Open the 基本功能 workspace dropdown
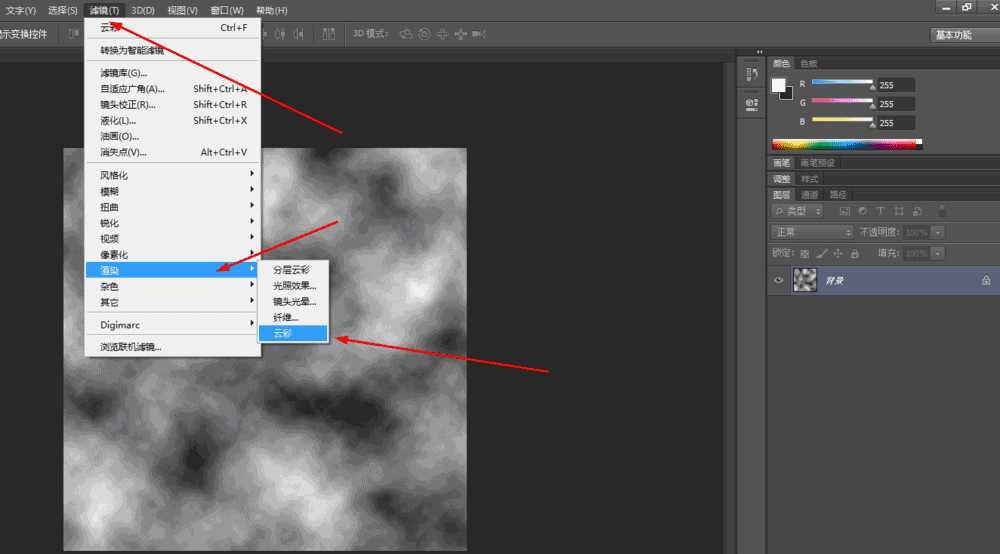 (x=961, y=35)
